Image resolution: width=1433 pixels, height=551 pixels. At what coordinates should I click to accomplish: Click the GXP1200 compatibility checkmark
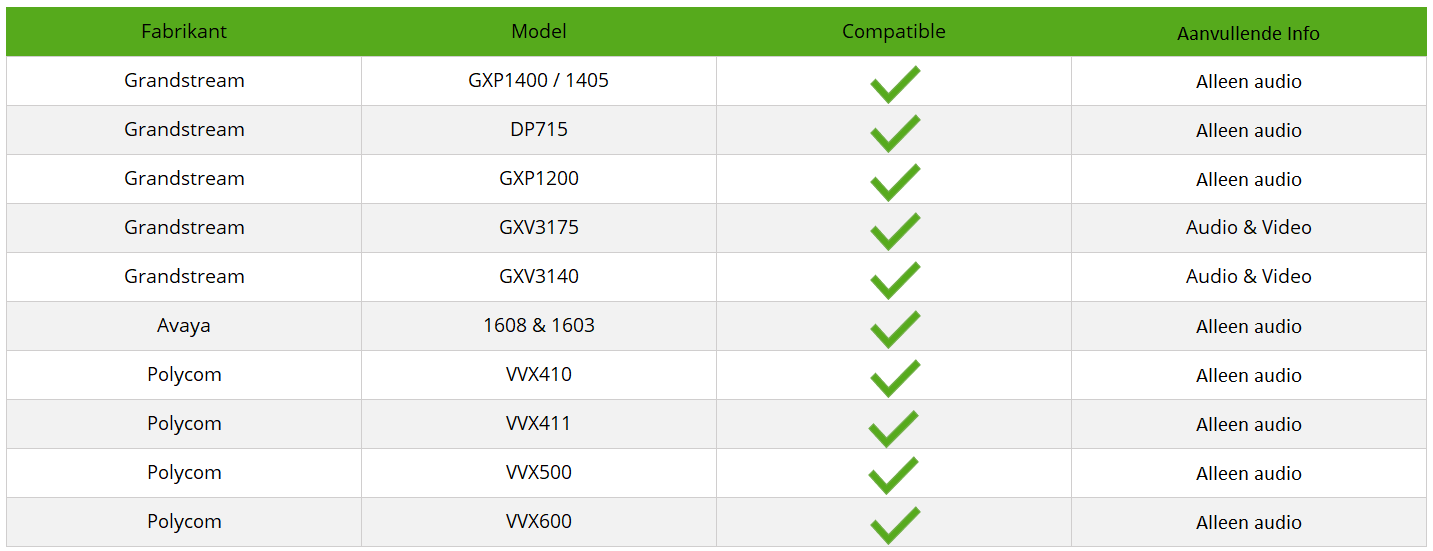pyautogui.click(x=894, y=181)
